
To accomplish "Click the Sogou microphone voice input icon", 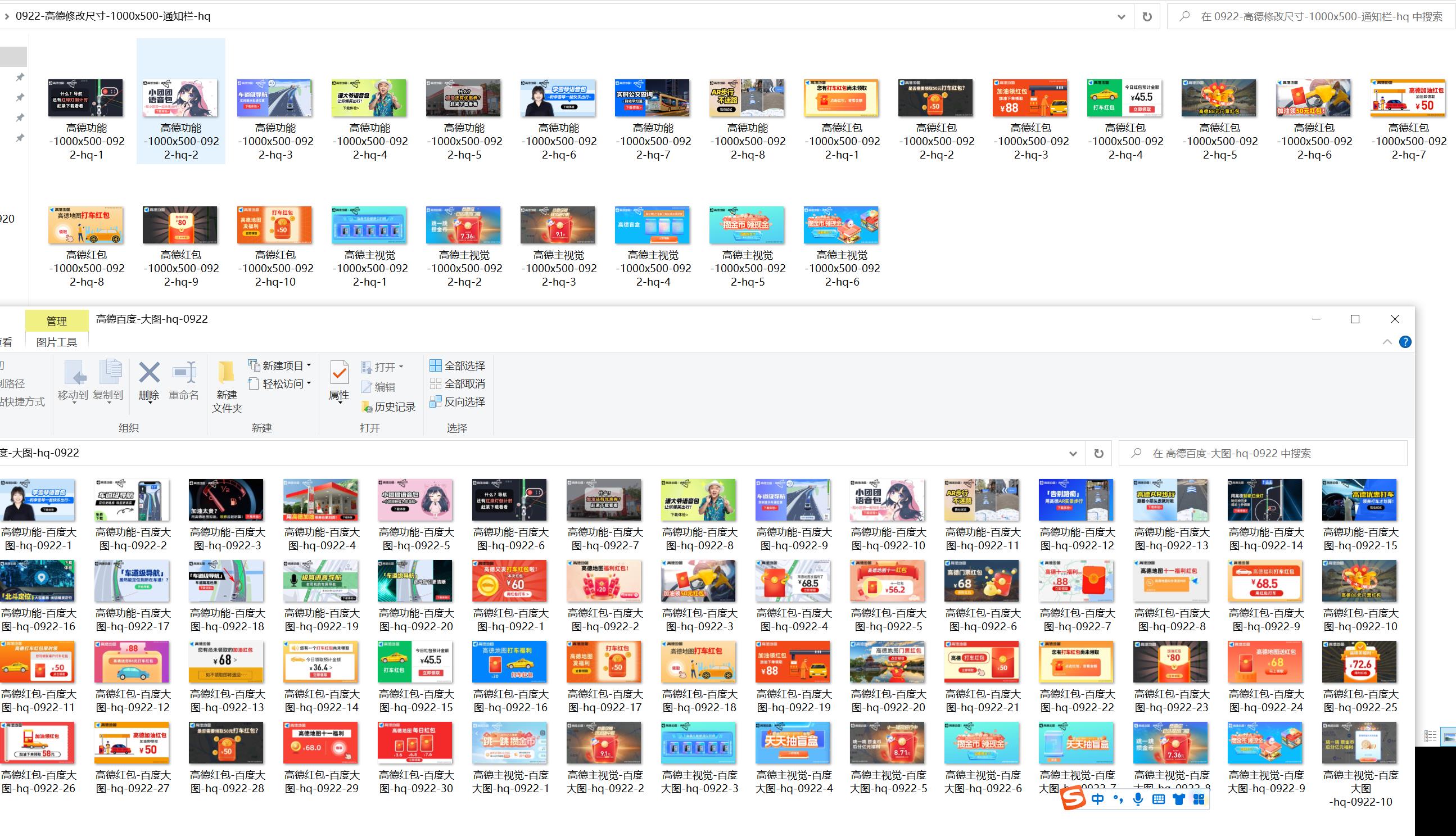I will (x=1138, y=799).
